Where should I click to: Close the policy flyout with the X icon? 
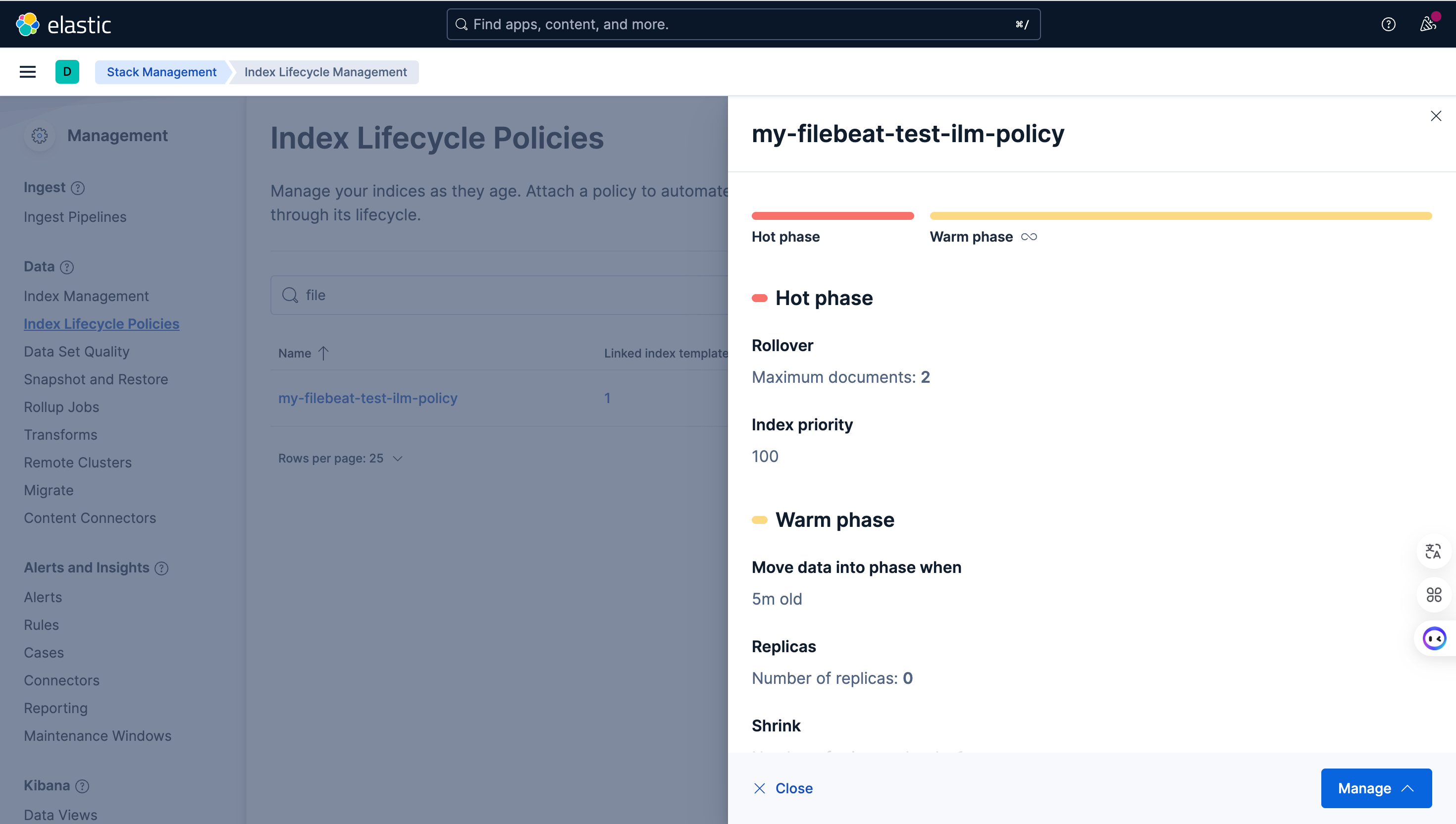click(x=1436, y=116)
